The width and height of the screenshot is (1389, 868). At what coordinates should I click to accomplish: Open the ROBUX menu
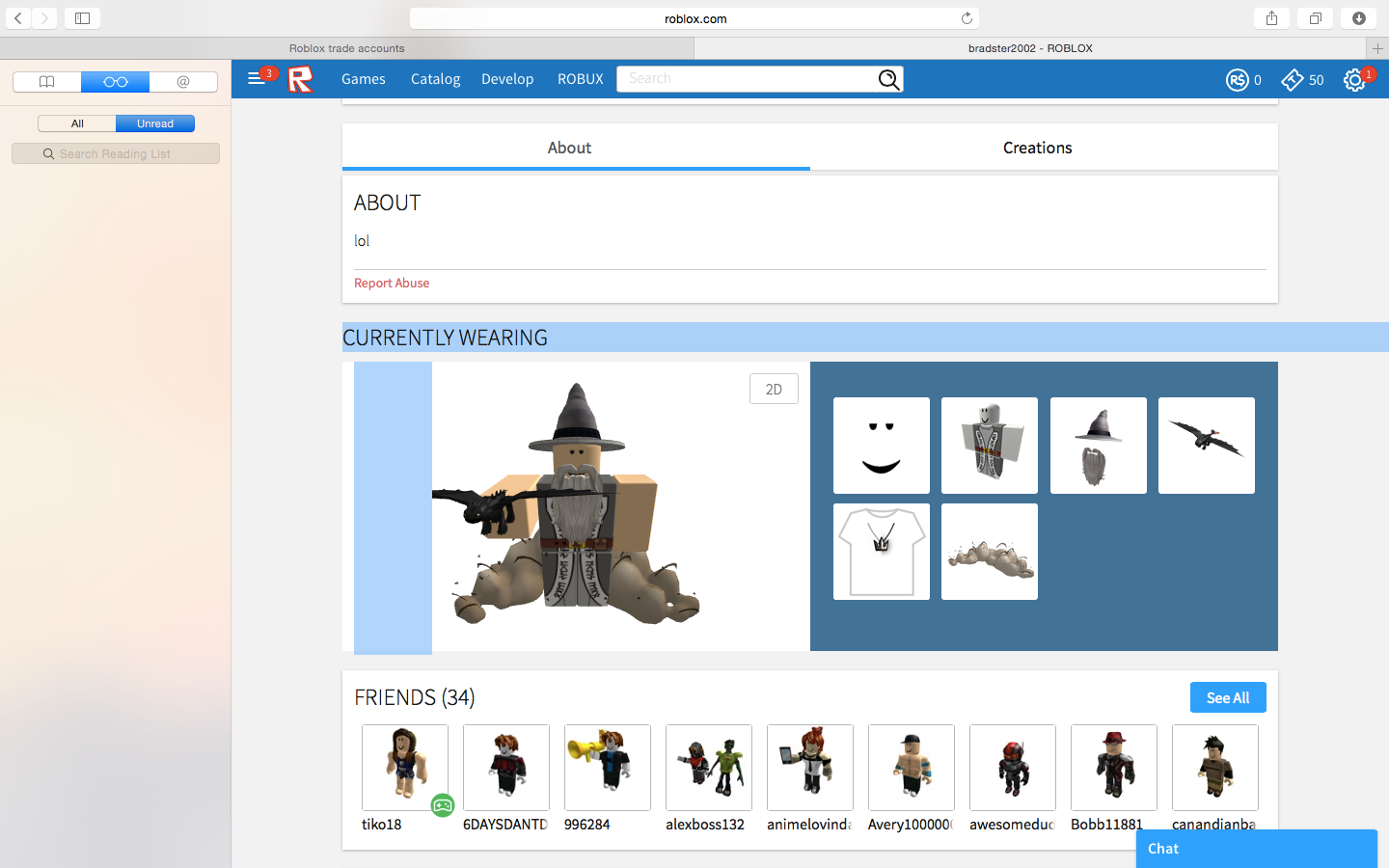[x=581, y=79]
